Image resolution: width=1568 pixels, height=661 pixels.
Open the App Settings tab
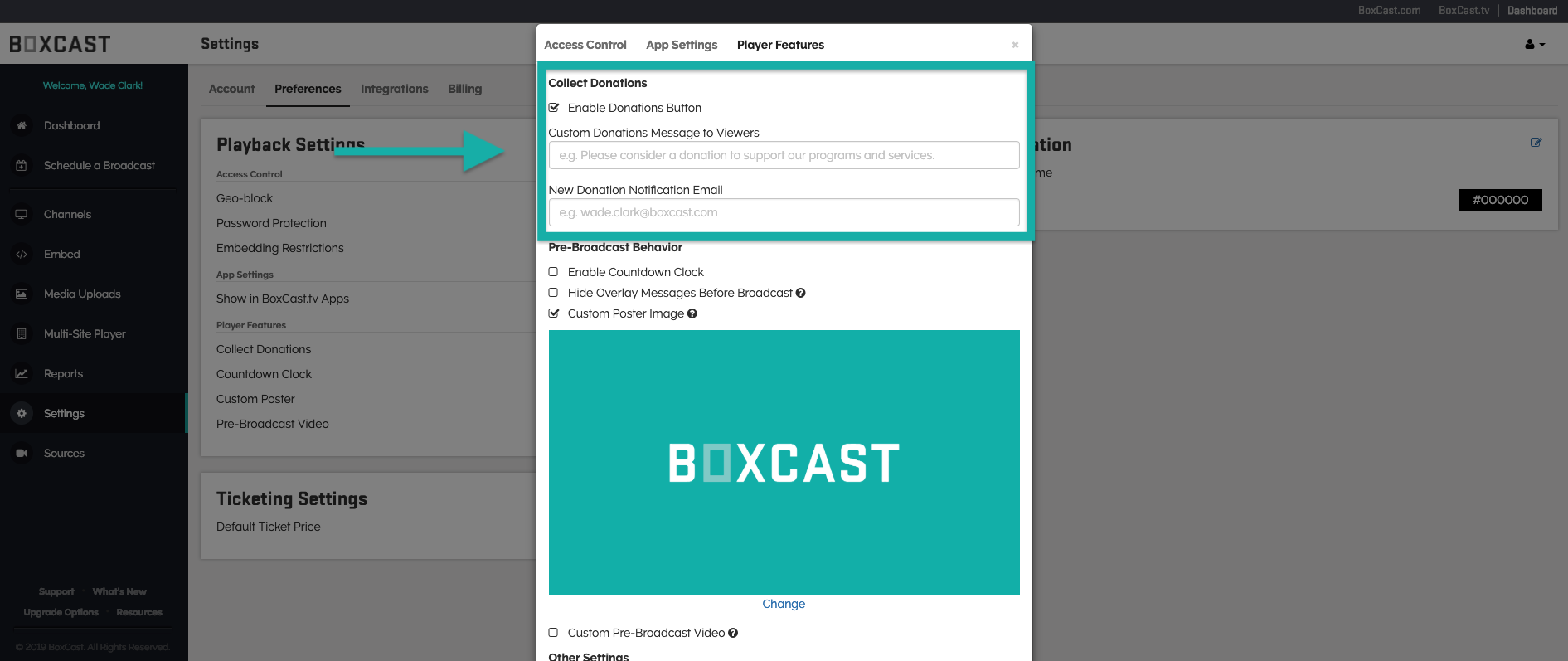pos(682,45)
